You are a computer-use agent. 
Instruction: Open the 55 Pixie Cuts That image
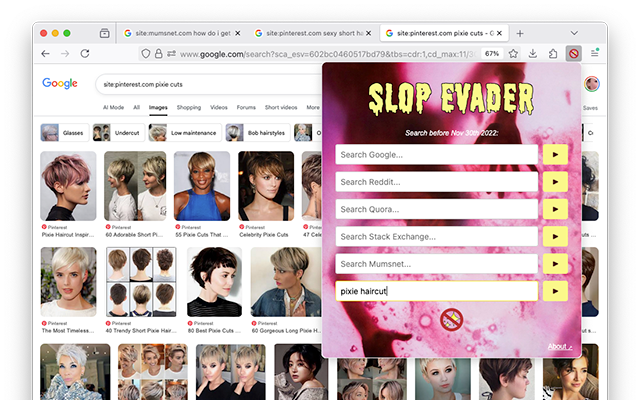(x=202, y=186)
